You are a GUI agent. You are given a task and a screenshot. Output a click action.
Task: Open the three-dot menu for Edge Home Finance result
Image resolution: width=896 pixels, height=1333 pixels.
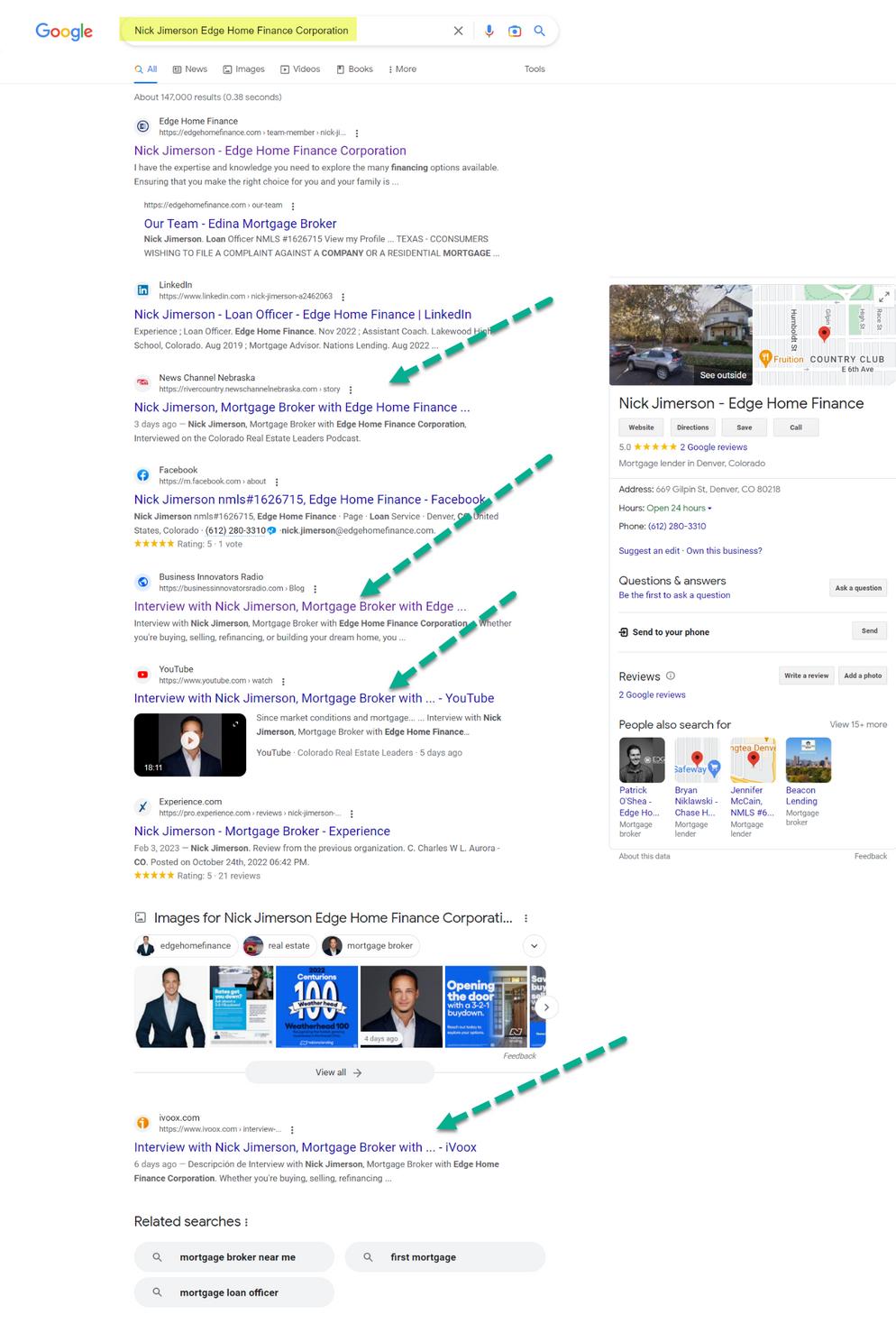pyautogui.click(x=357, y=133)
